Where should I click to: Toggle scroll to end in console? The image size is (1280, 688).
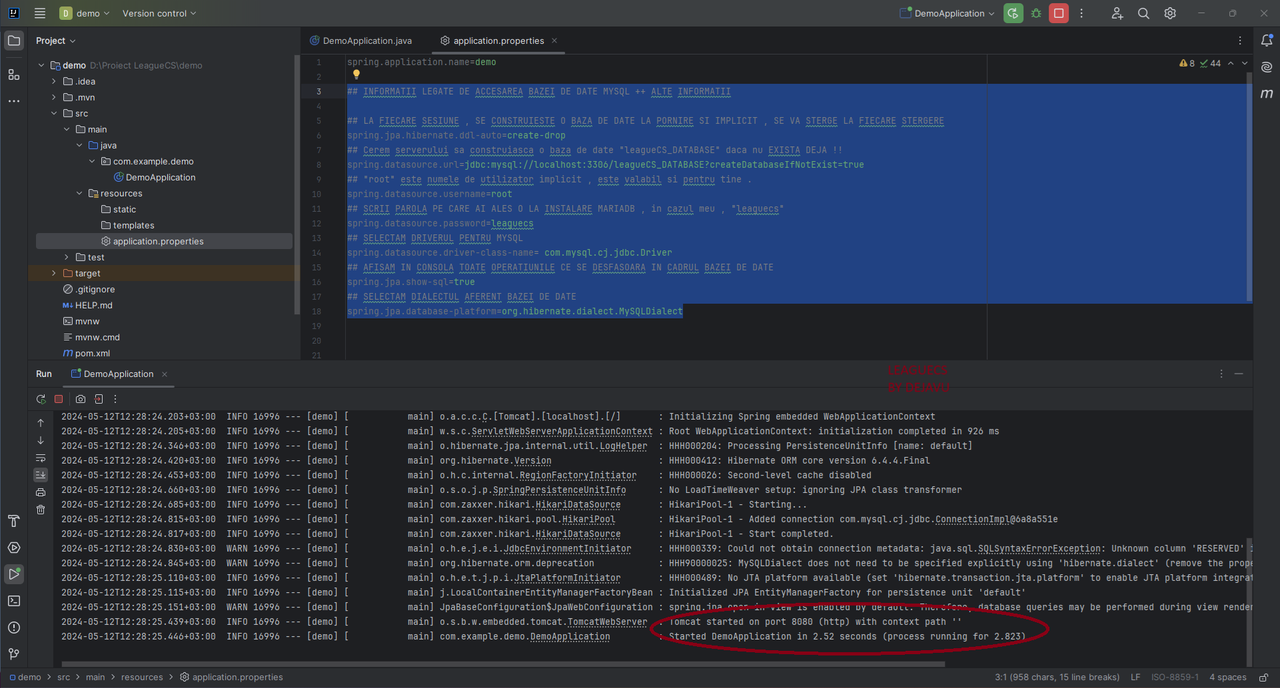[x=41, y=474]
